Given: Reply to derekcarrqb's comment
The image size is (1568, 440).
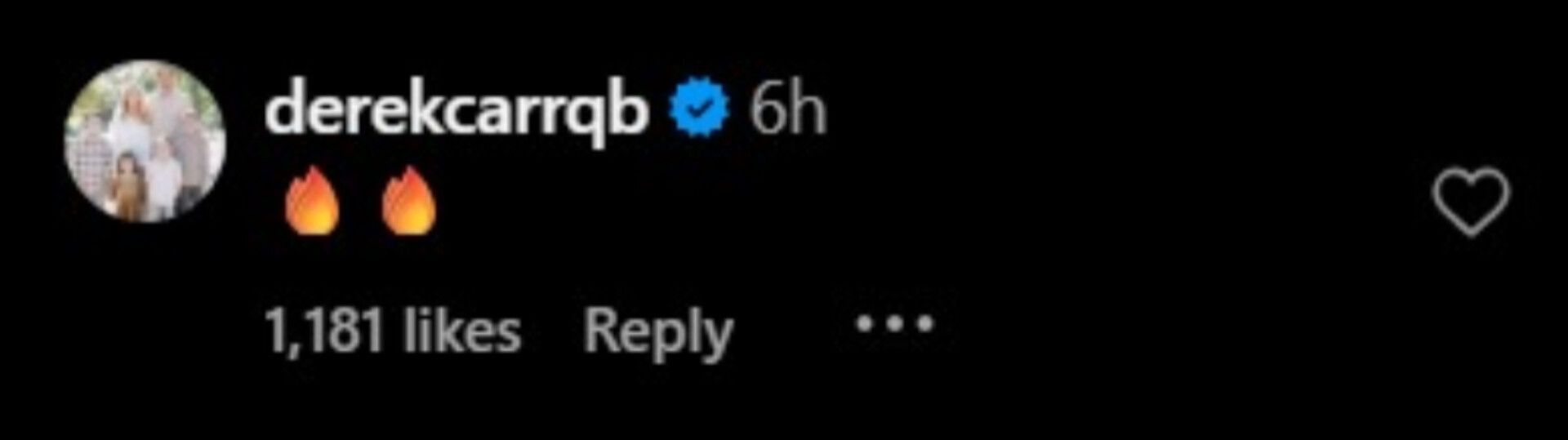Looking at the screenshot, I should 658,333.
